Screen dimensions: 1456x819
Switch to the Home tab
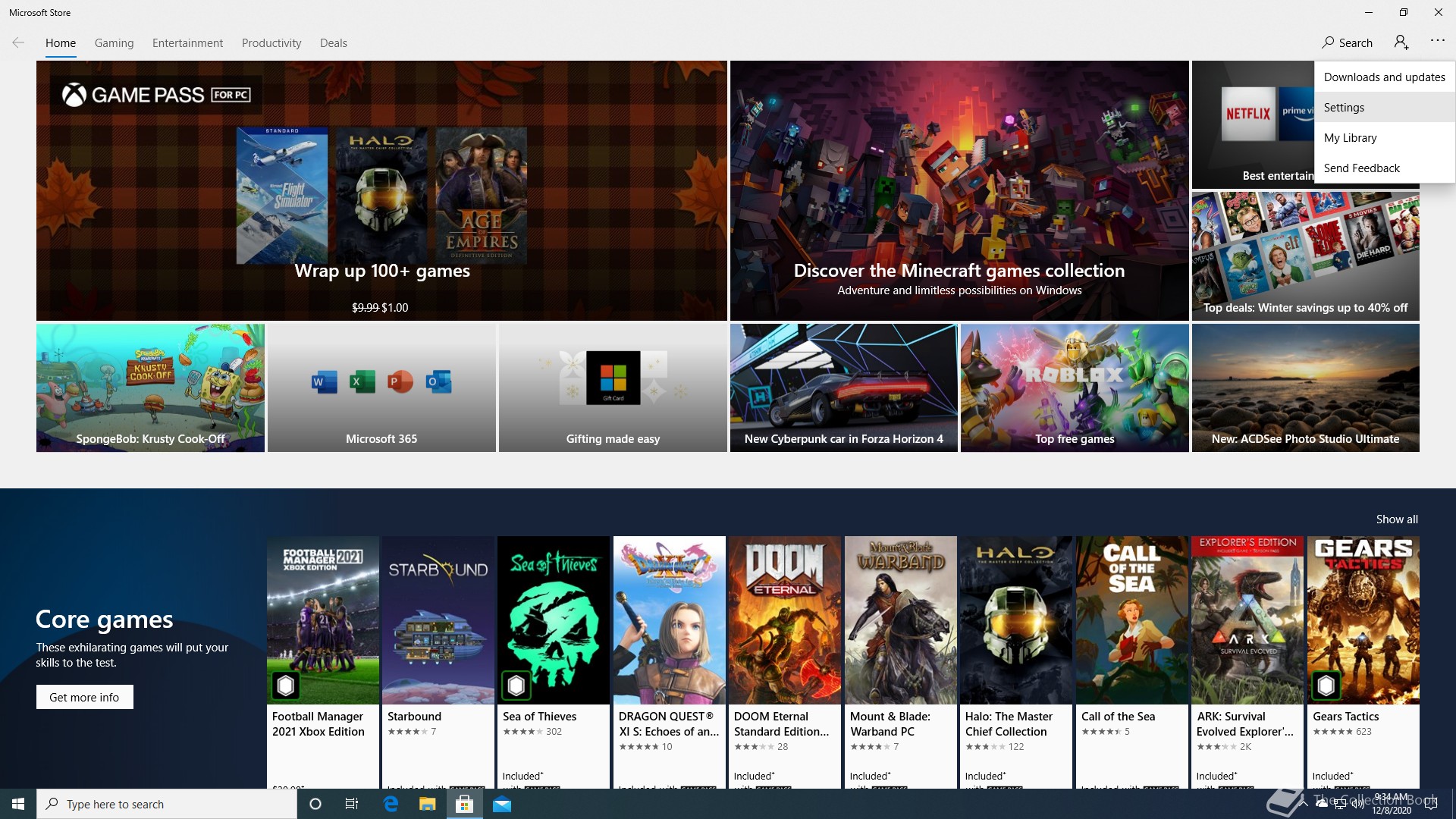pyautogui.click(x=61, y=43)
